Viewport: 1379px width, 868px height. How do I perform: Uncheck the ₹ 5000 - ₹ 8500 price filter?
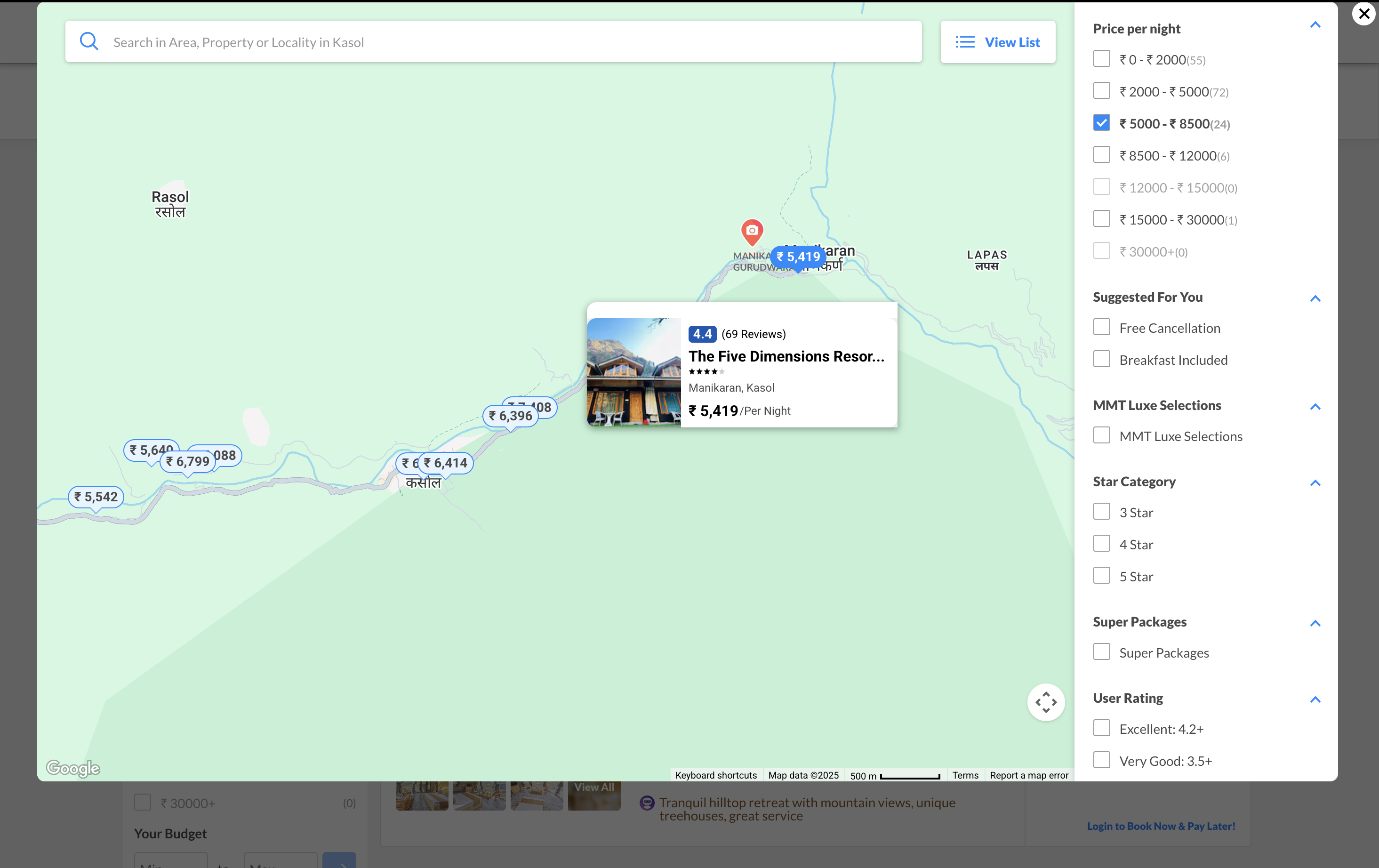point(1101,123)
